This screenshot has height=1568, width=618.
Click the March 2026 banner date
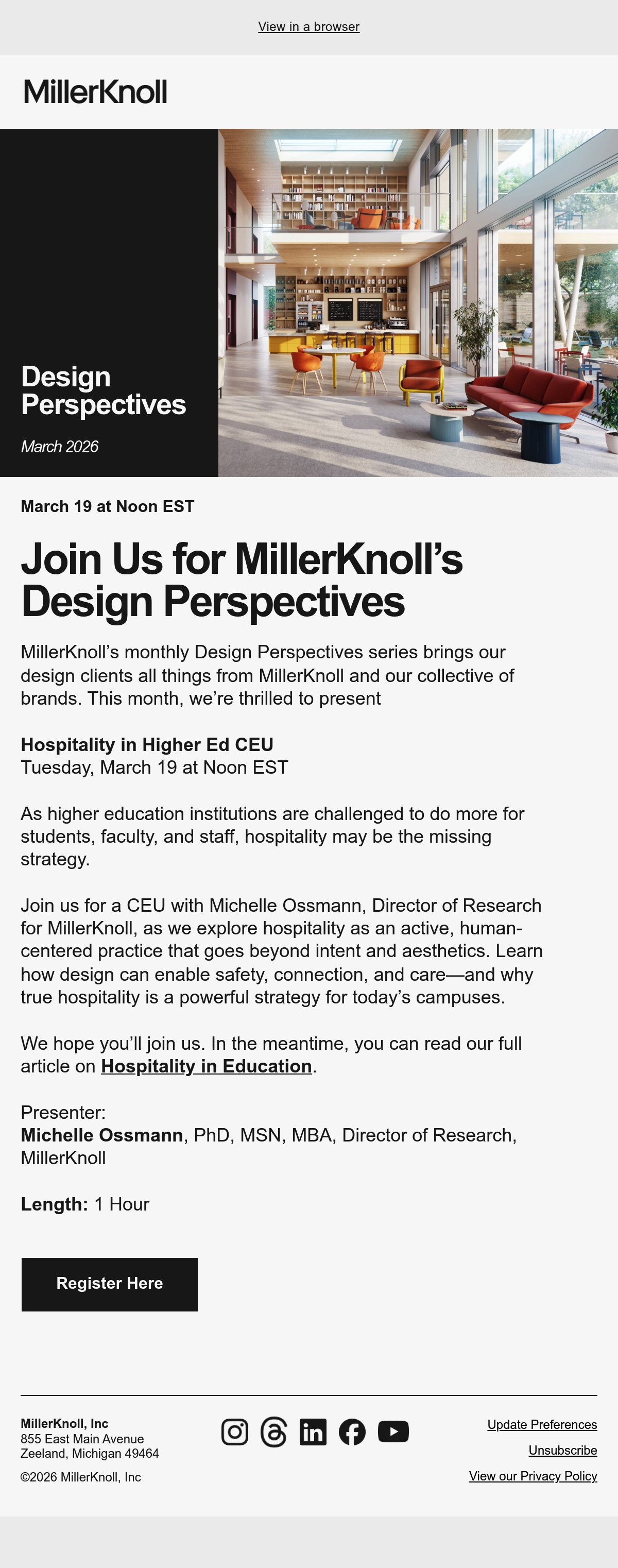coord(60,447)
